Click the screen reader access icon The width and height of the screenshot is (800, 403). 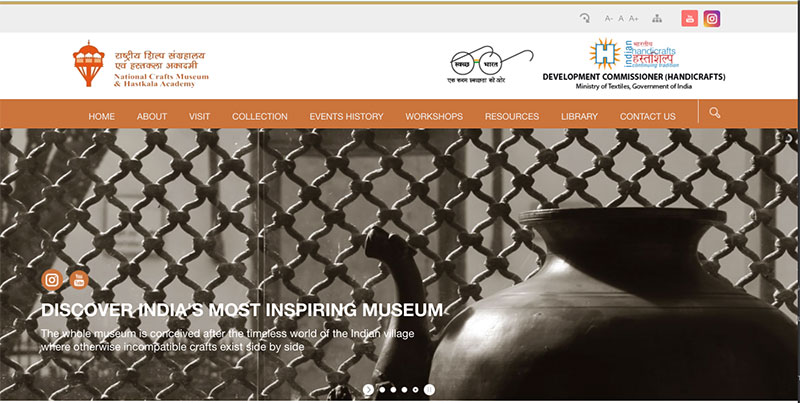pos(585,18)
